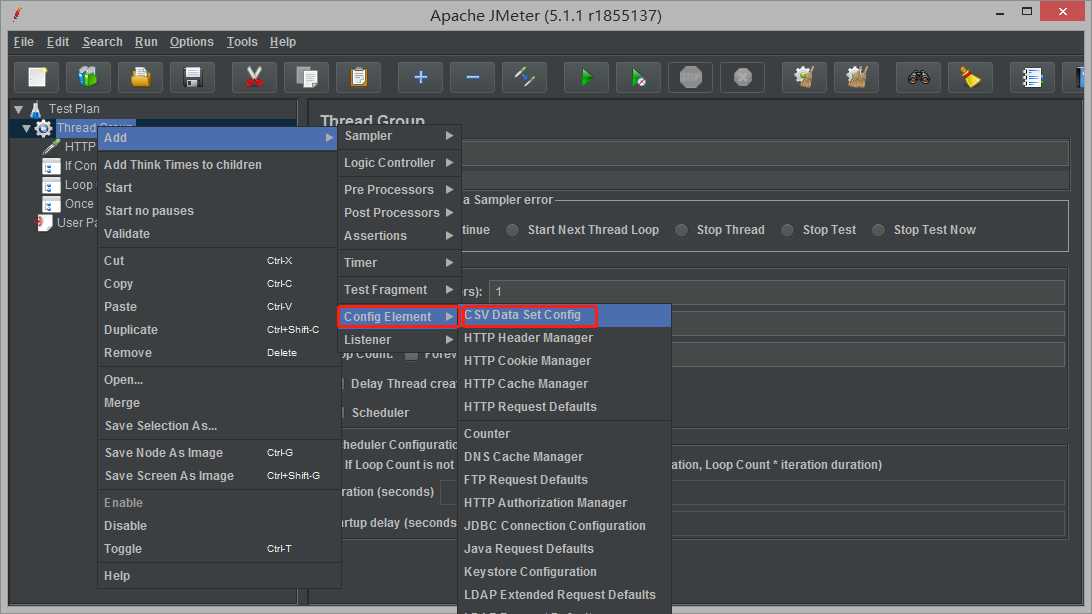Choose DNS Cache Manager from submenu
The image size is (1092, 614).
(x=564, y=457)
